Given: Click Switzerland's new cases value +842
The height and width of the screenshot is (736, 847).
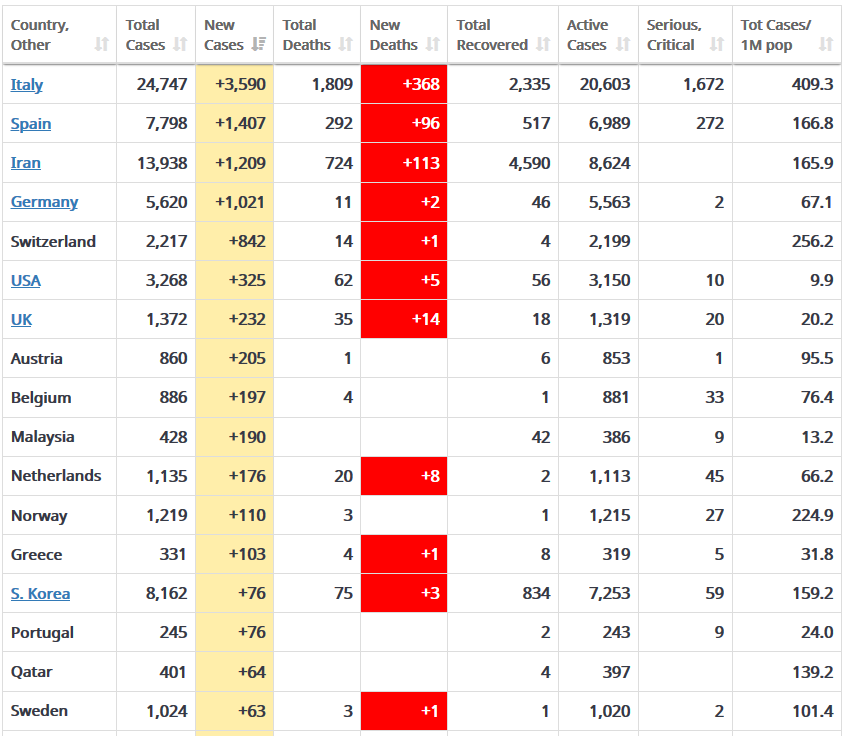Looking at the screenshot, I should (x=247, y=241).
